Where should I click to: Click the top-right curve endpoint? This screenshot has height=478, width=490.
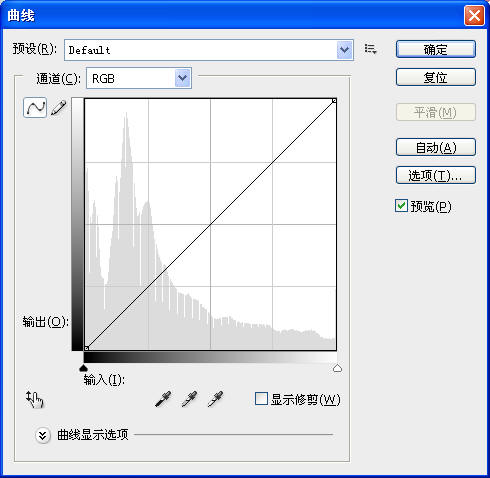(334, 100)
